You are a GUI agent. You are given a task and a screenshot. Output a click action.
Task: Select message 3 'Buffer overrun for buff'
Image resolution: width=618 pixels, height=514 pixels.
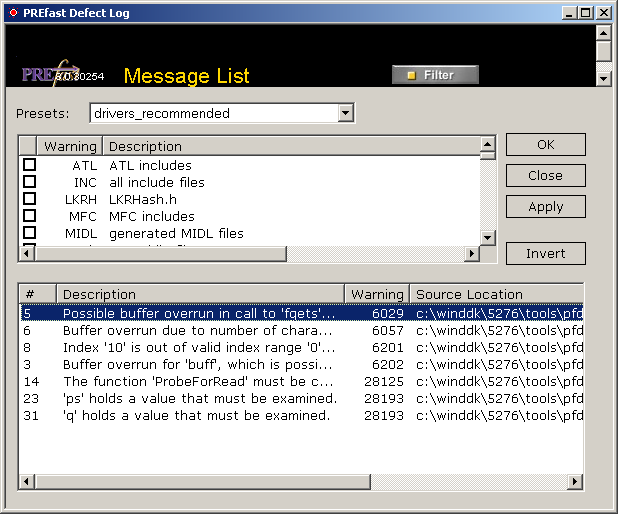pyautogui.click(x=302, y=364)
